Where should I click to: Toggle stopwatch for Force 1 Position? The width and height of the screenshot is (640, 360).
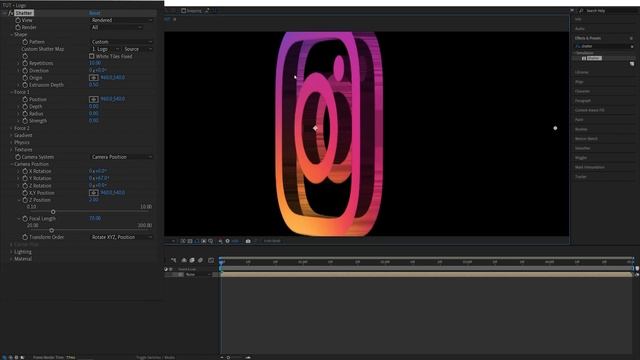click(25, 99)
